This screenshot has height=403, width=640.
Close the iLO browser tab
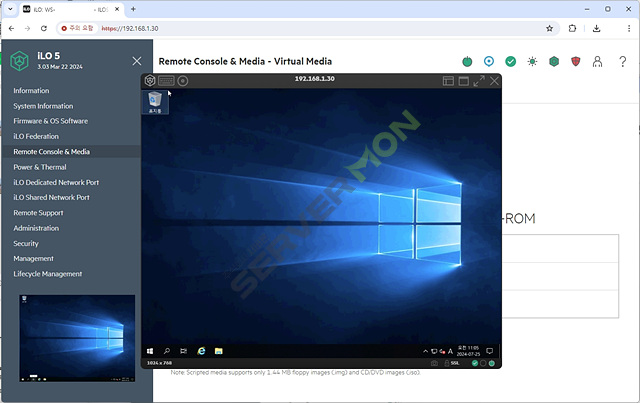[x=117, y=9]
